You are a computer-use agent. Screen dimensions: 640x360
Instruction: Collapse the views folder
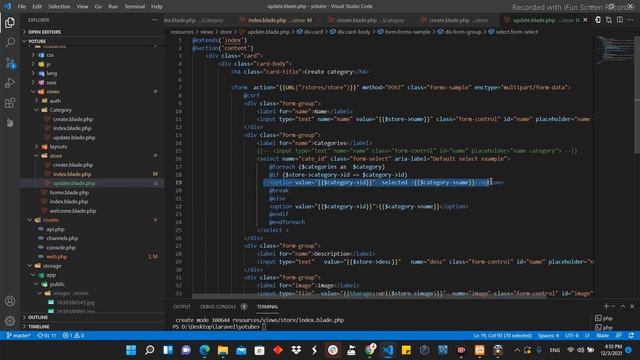coord(53,91)
